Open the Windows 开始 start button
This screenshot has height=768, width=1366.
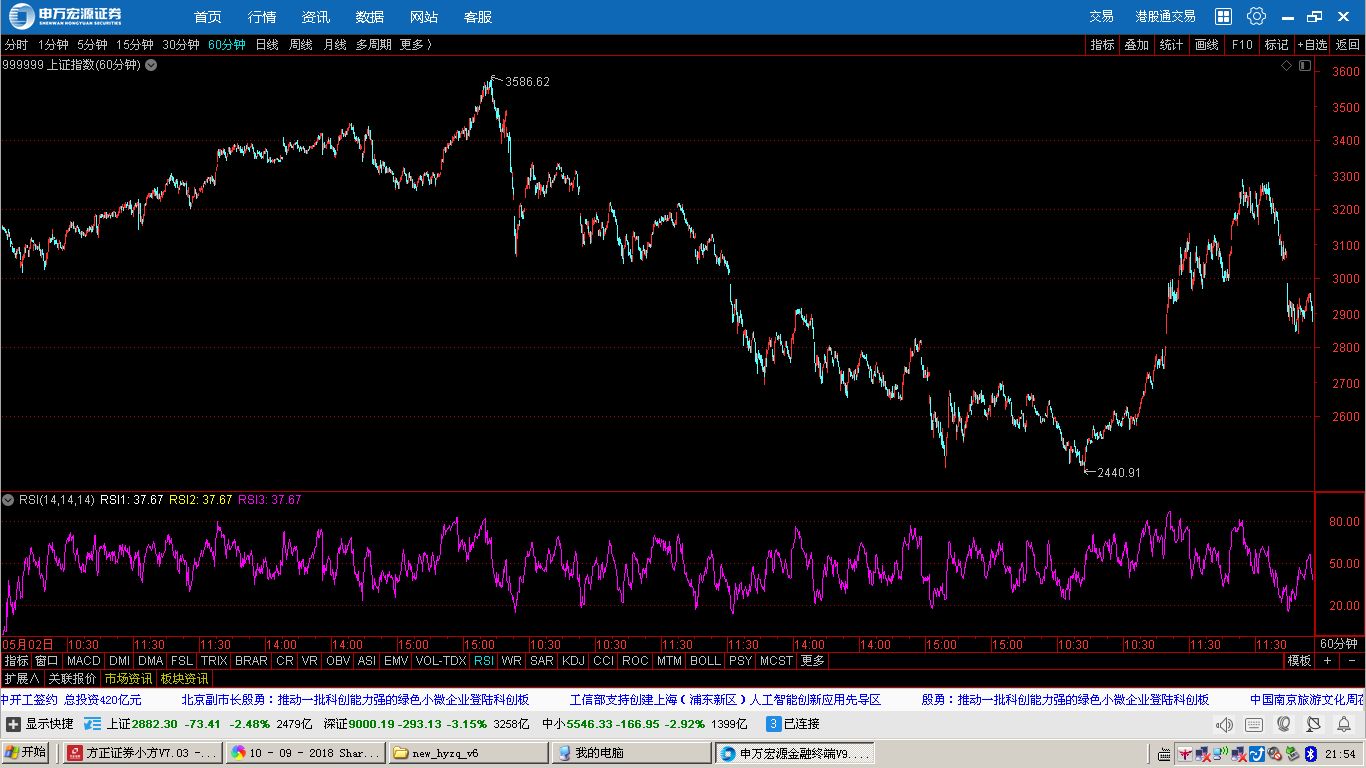(x=26, y=752)
